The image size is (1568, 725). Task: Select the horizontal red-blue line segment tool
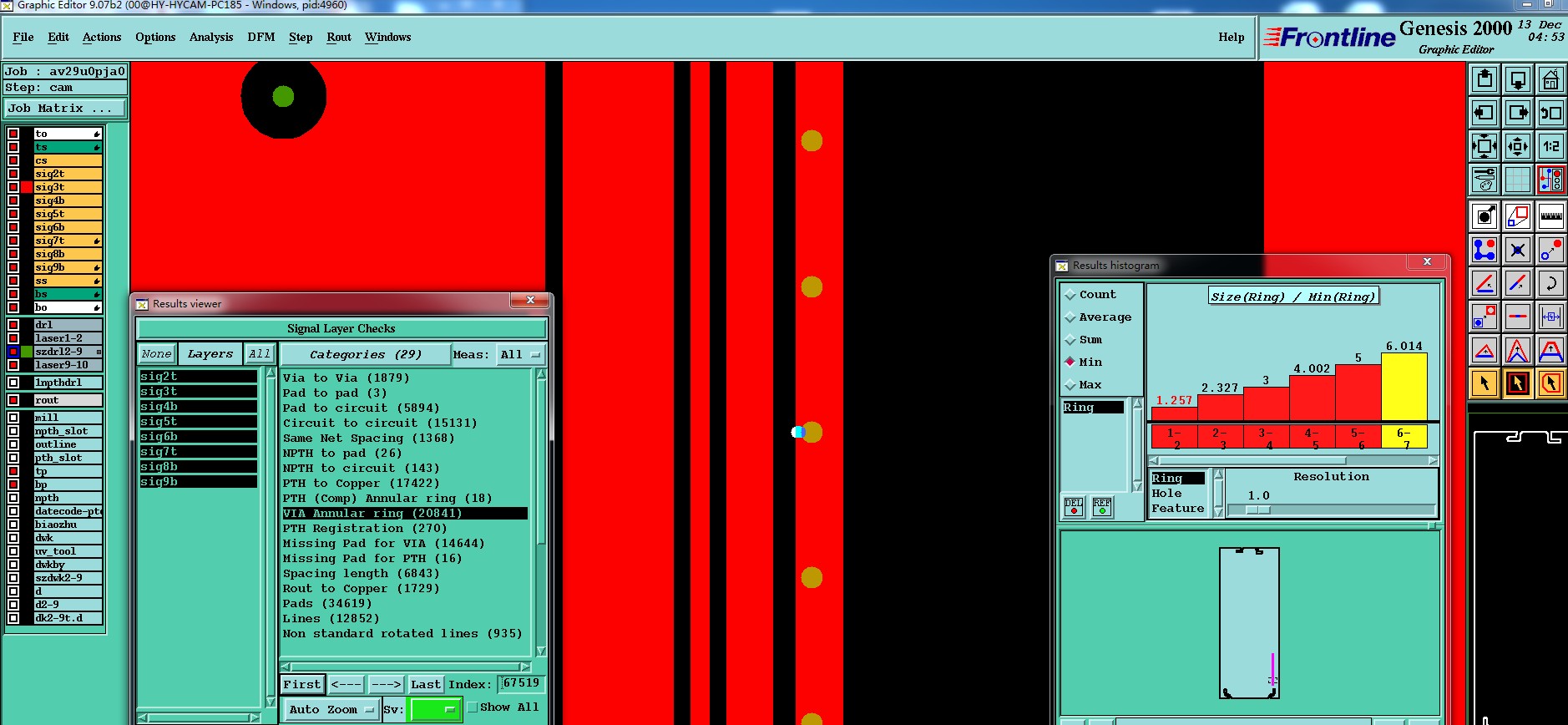[1518, 317]
